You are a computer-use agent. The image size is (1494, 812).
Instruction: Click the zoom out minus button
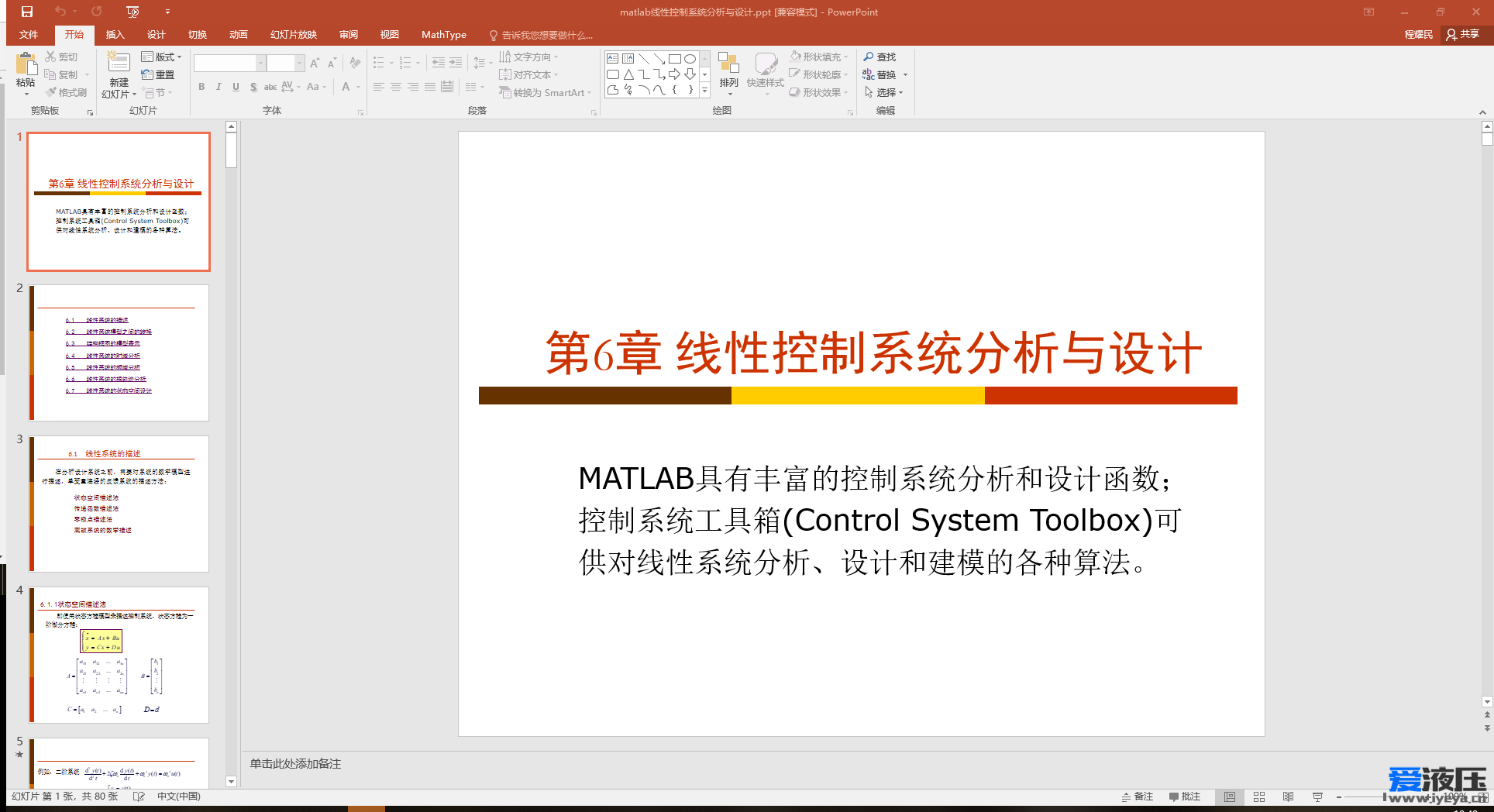pos(1338,797)
